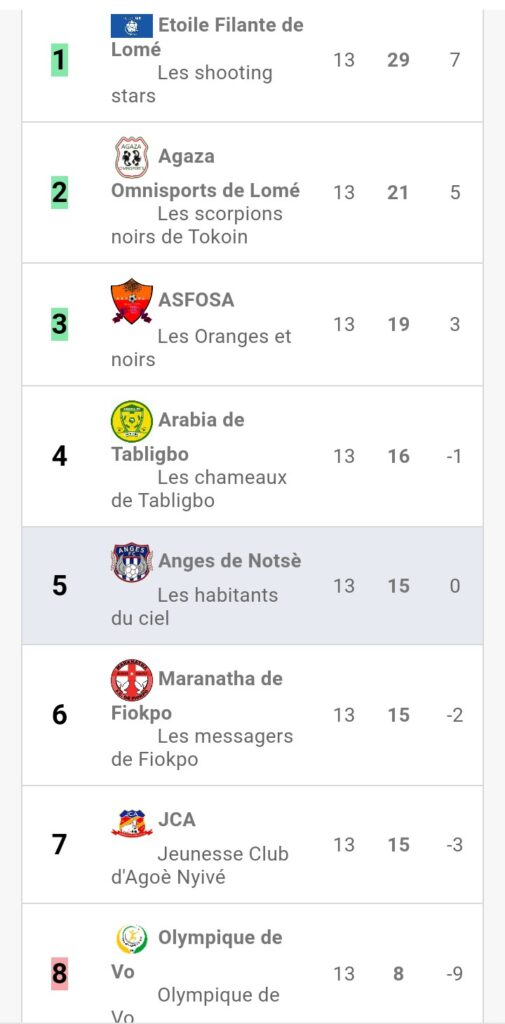Viewport: 505px width, 1024px height.
Task: Click the Etoile Filante de Lomé club logo
Action: click(x=131, y=25)
